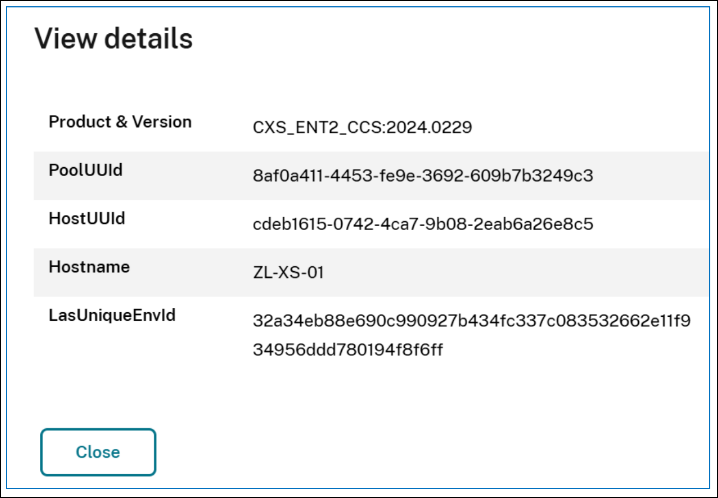
Task: Select the PoolUUId field label
Action: click(86, 170)
